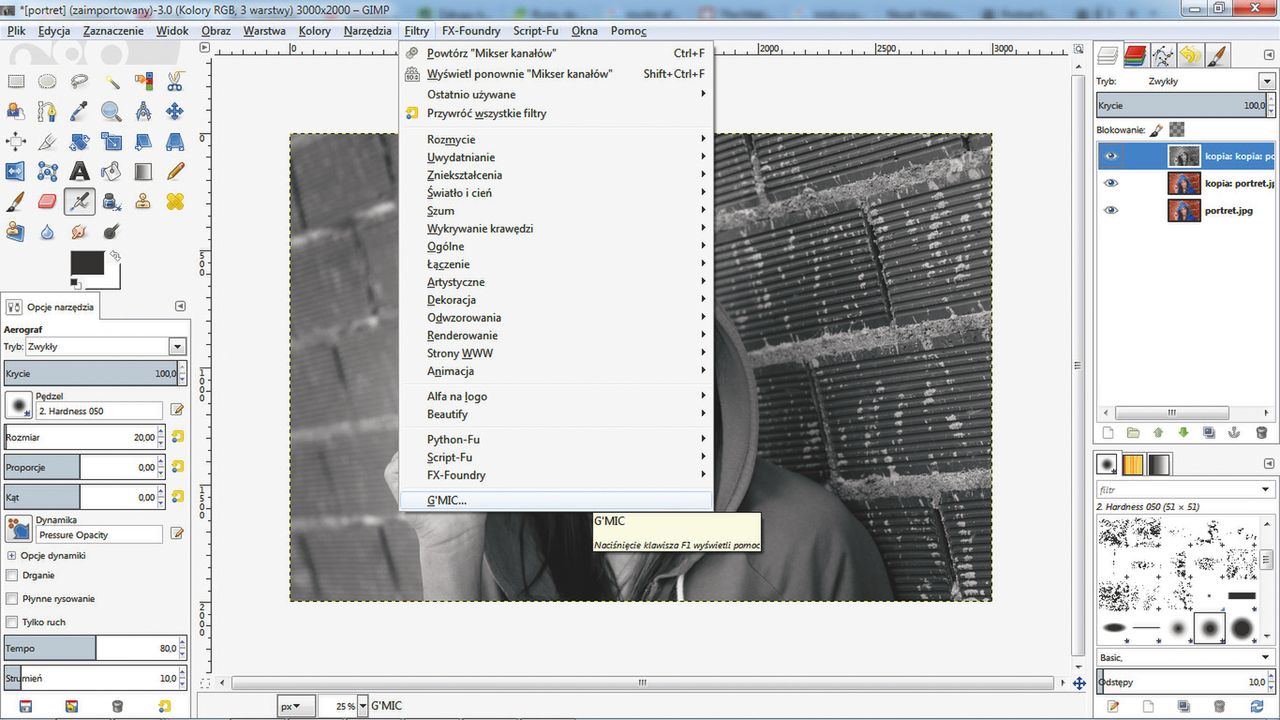This screenshot has width=1280, height=720.
Task: Select 'kopia: portret.jpg' layer thumbnail
Action: pos(1184,183)
